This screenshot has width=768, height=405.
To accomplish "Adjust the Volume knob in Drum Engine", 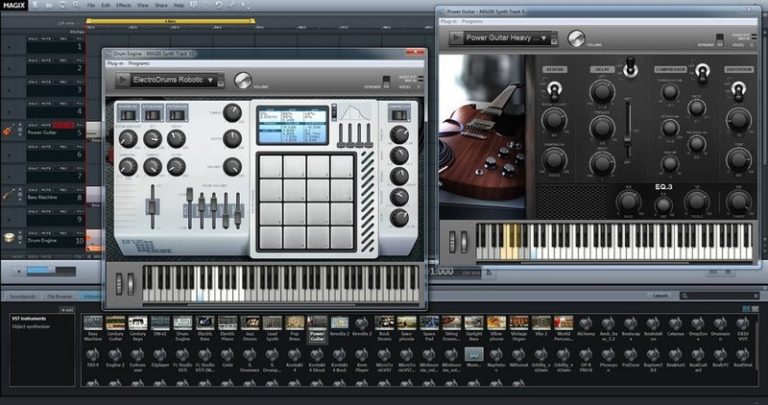I will (243, 80).
